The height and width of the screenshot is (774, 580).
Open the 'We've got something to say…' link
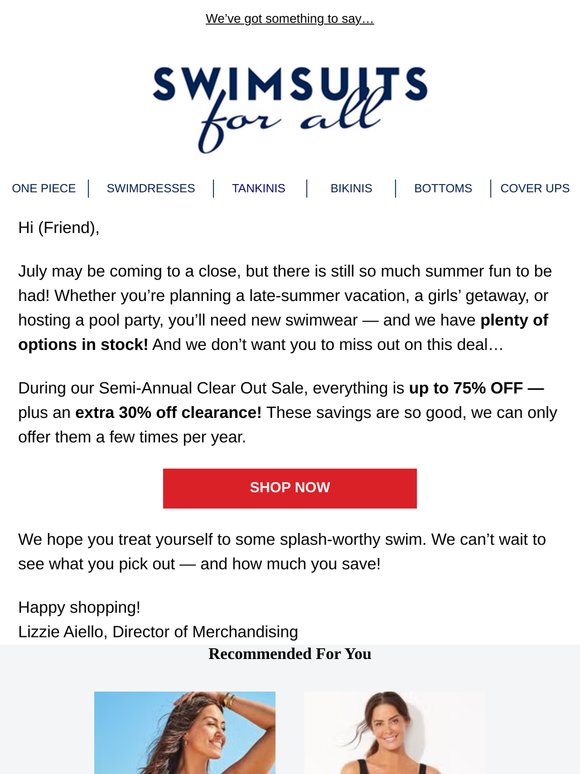(290, 19)
